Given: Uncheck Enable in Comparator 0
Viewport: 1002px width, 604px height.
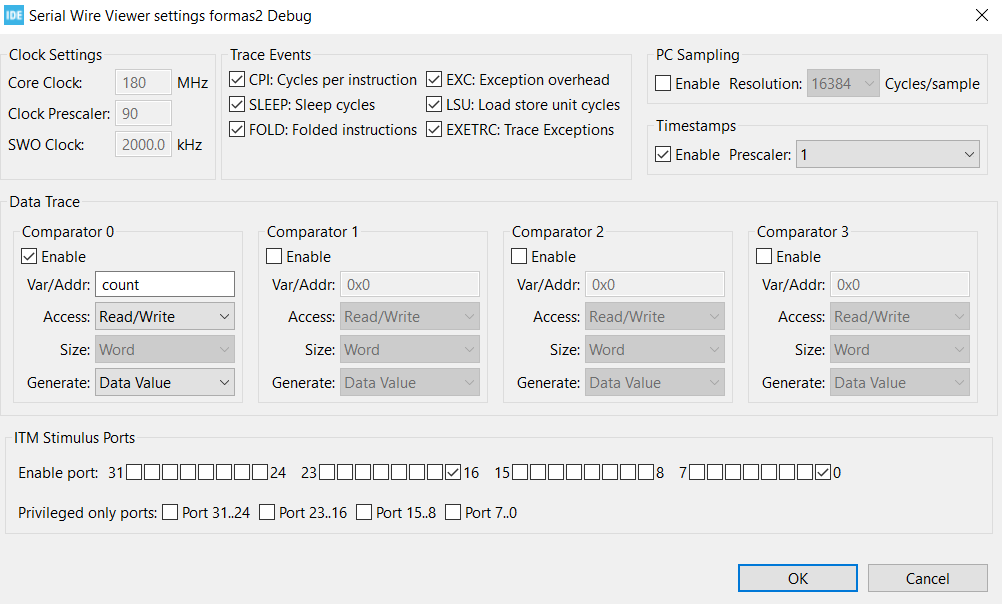Looking at the screenshot, I should [x=29, y=256].
